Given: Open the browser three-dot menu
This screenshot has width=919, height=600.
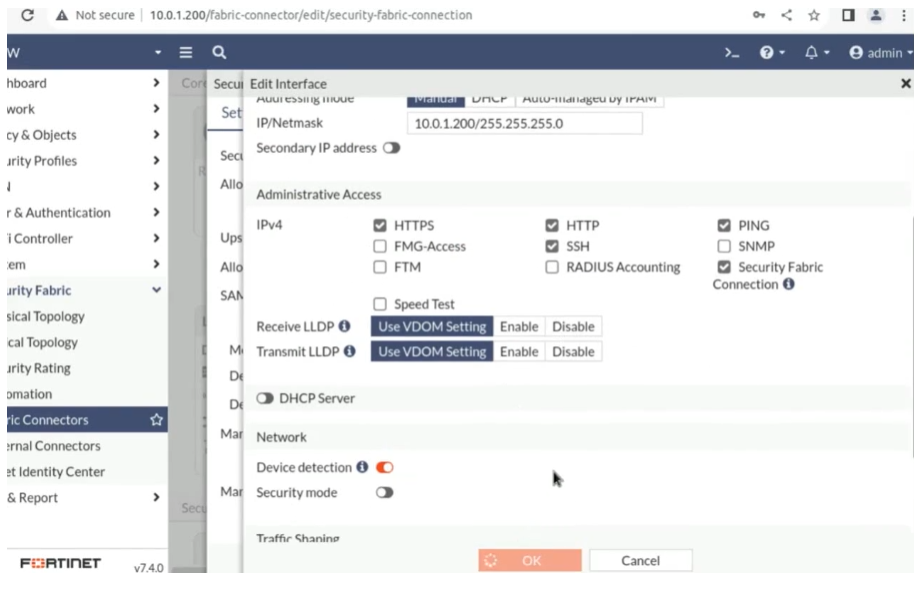Looking at the screenshot, I should point(904,15).
